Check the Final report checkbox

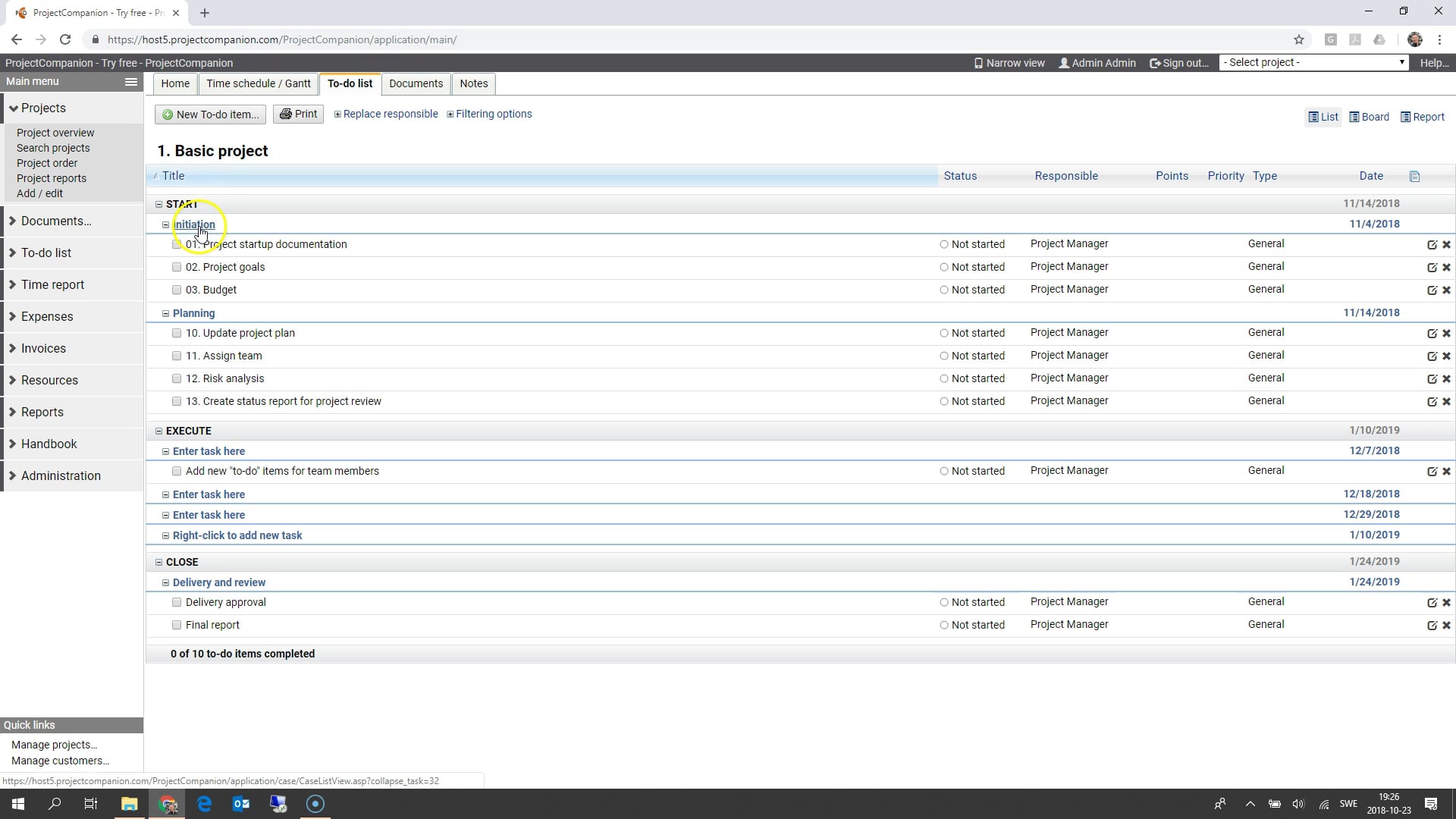pos(177,625)
